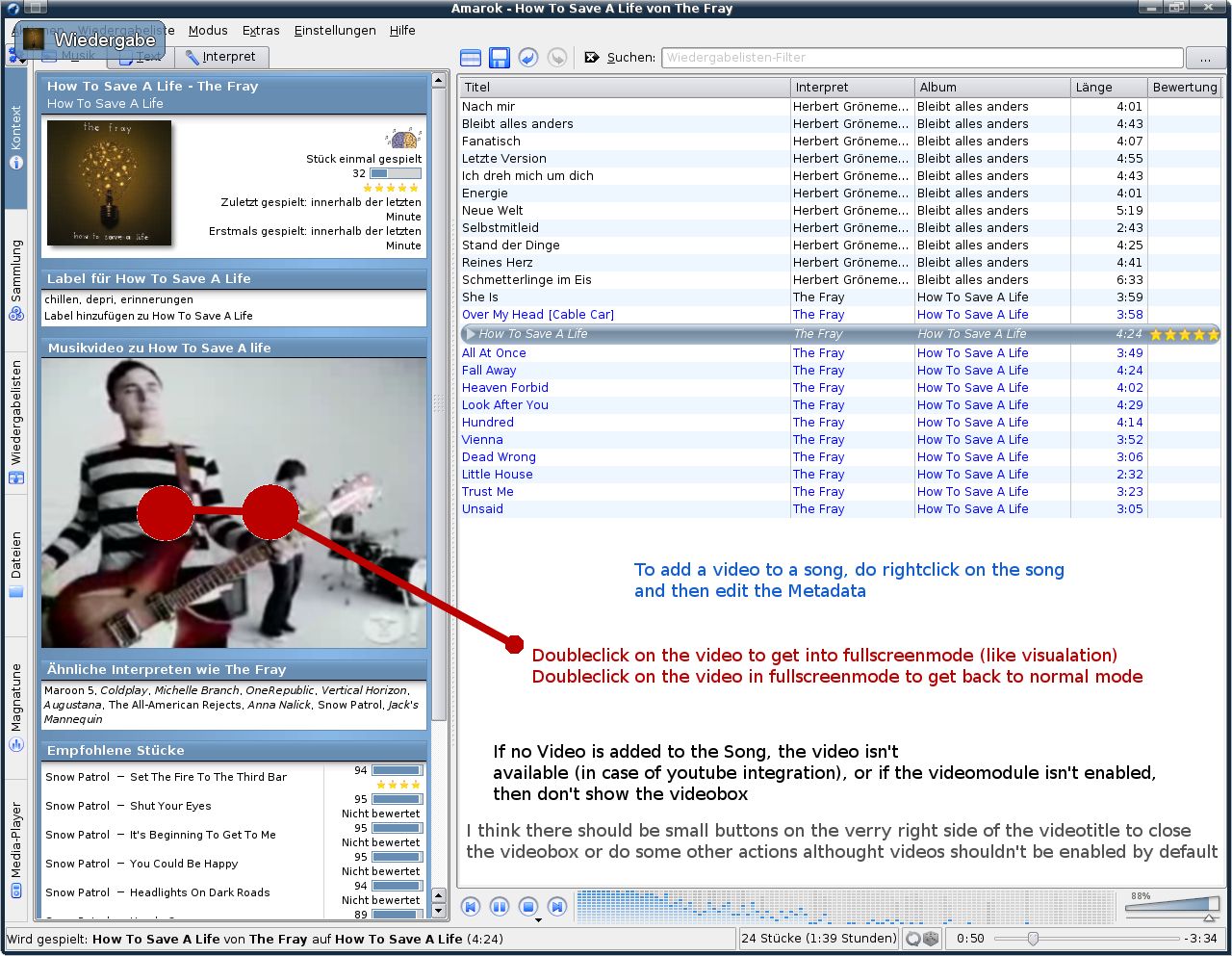This screenshot has height=956, width=1232.
Task: Open the Dateien sidebar tab
Action: [15, 564]
